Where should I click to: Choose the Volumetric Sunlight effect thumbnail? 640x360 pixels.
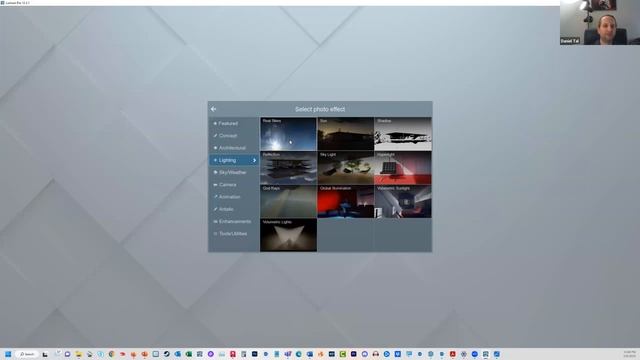tap(403, 201)
